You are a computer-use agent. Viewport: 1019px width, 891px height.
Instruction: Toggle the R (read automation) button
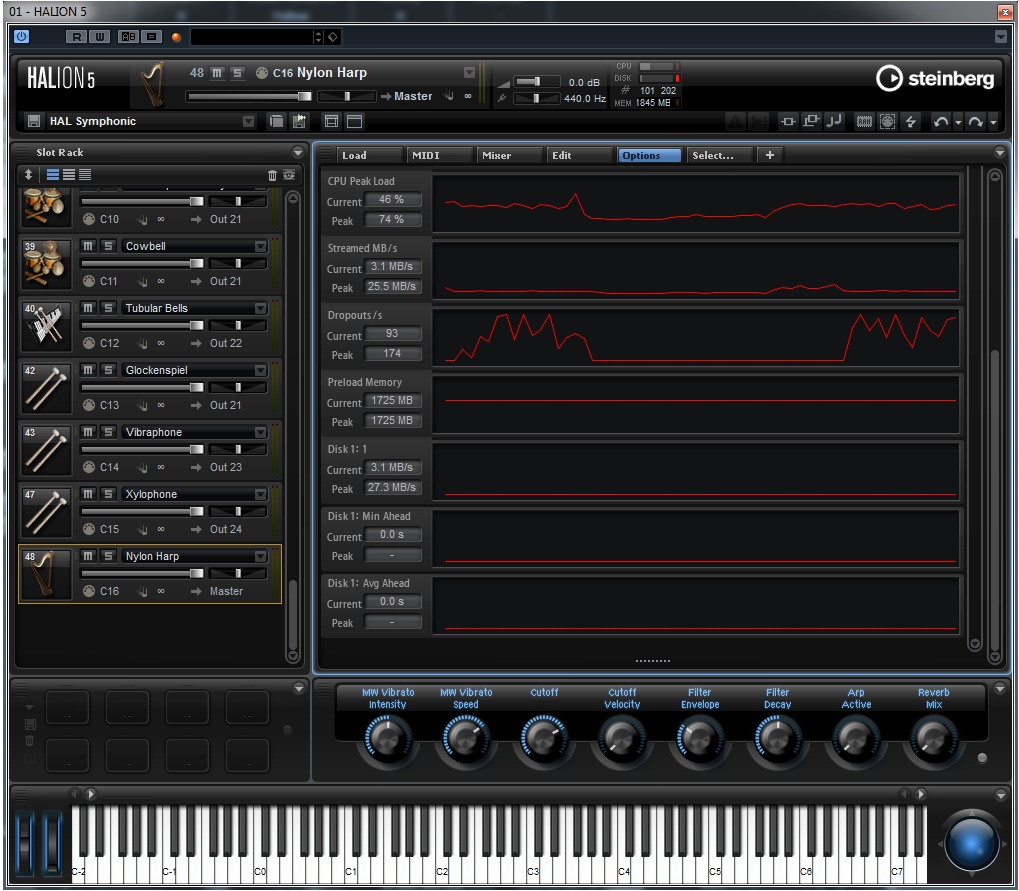pyautogui.click(x=77, y=37)
